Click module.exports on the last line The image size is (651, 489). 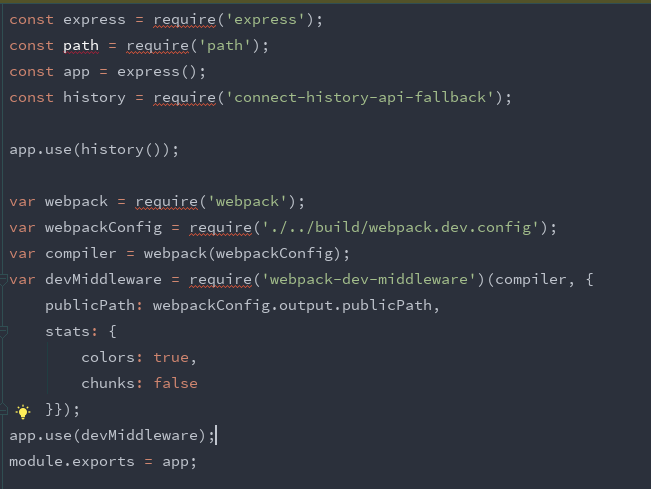(72, 462)
